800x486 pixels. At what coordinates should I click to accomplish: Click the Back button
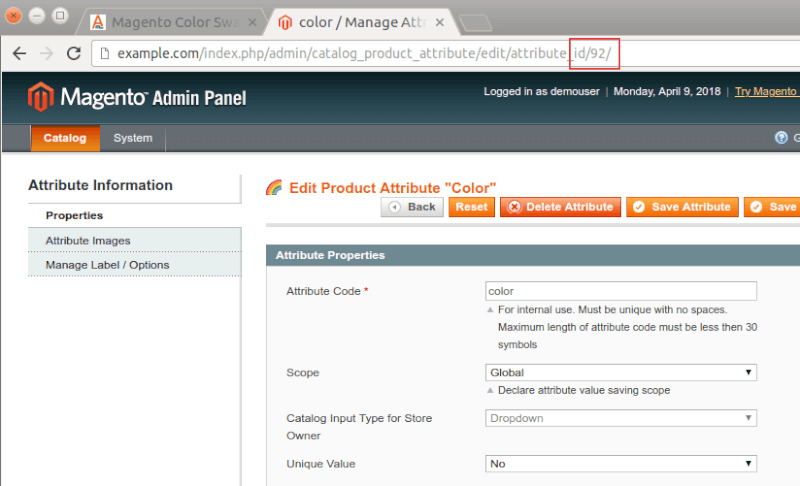click(x=412, y=207)
